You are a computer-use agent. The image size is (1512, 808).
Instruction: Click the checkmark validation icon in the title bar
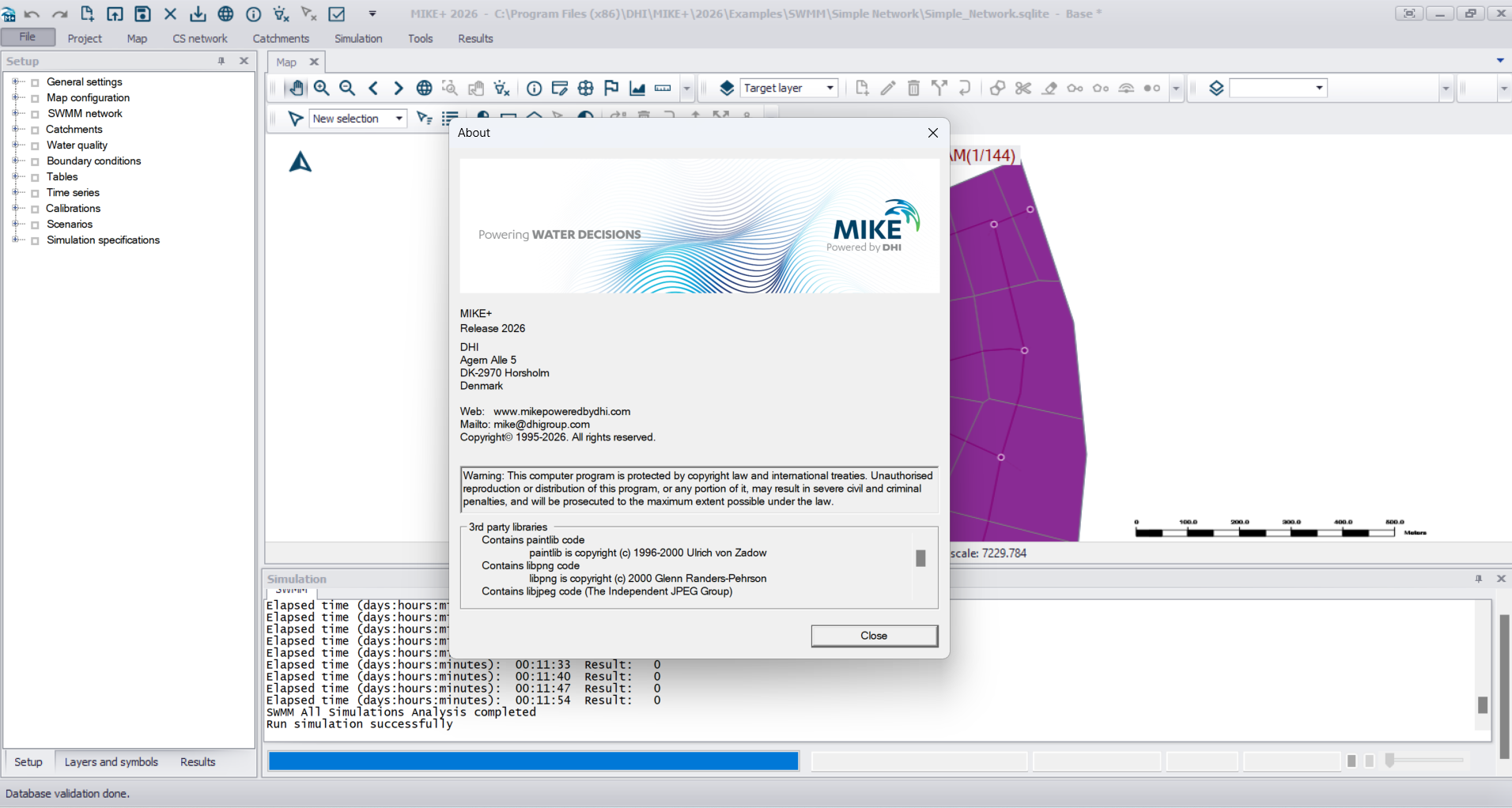pyautogui.click(x=337, y=13)
